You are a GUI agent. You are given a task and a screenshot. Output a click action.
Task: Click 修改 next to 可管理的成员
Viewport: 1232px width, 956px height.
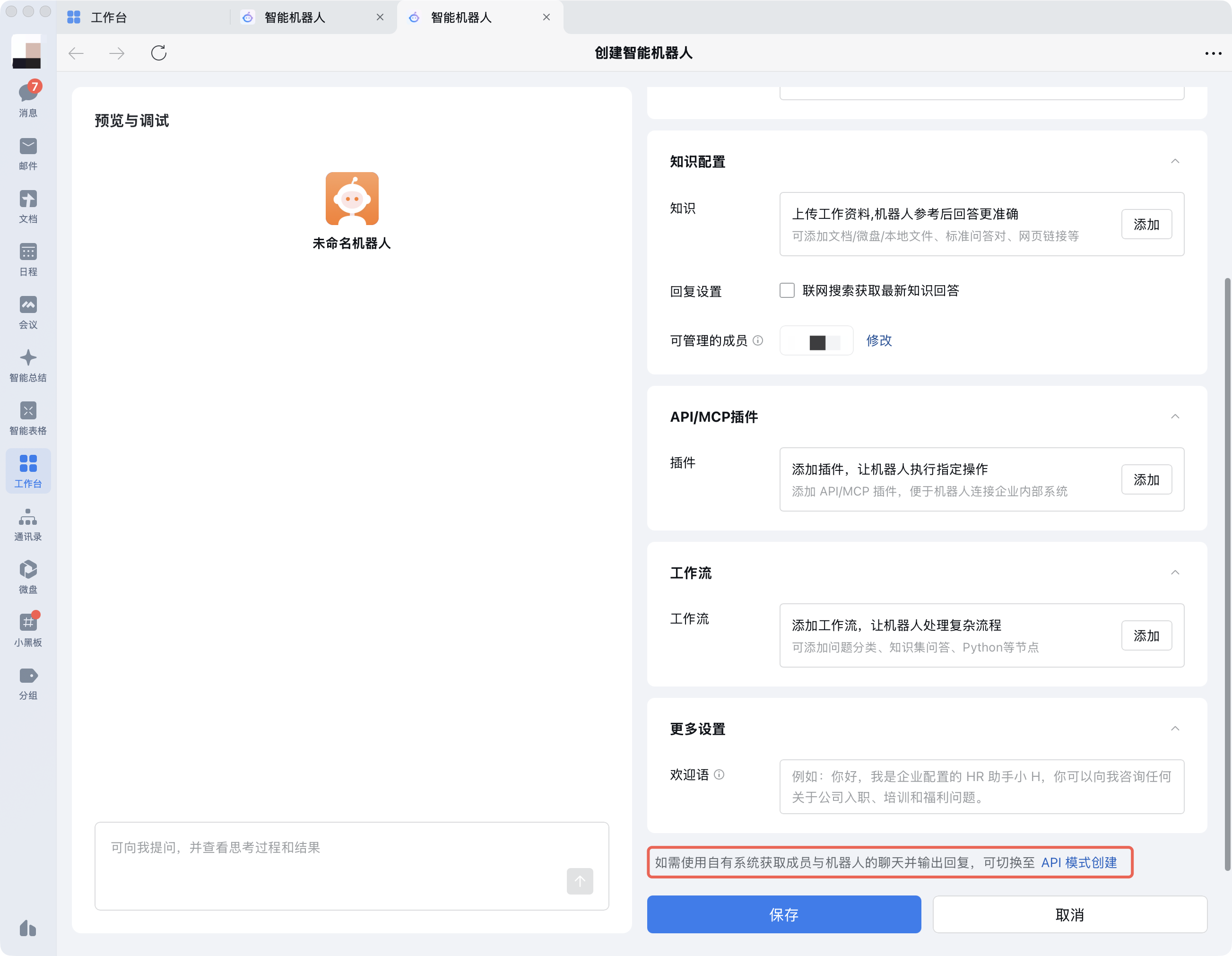(878, 341)
